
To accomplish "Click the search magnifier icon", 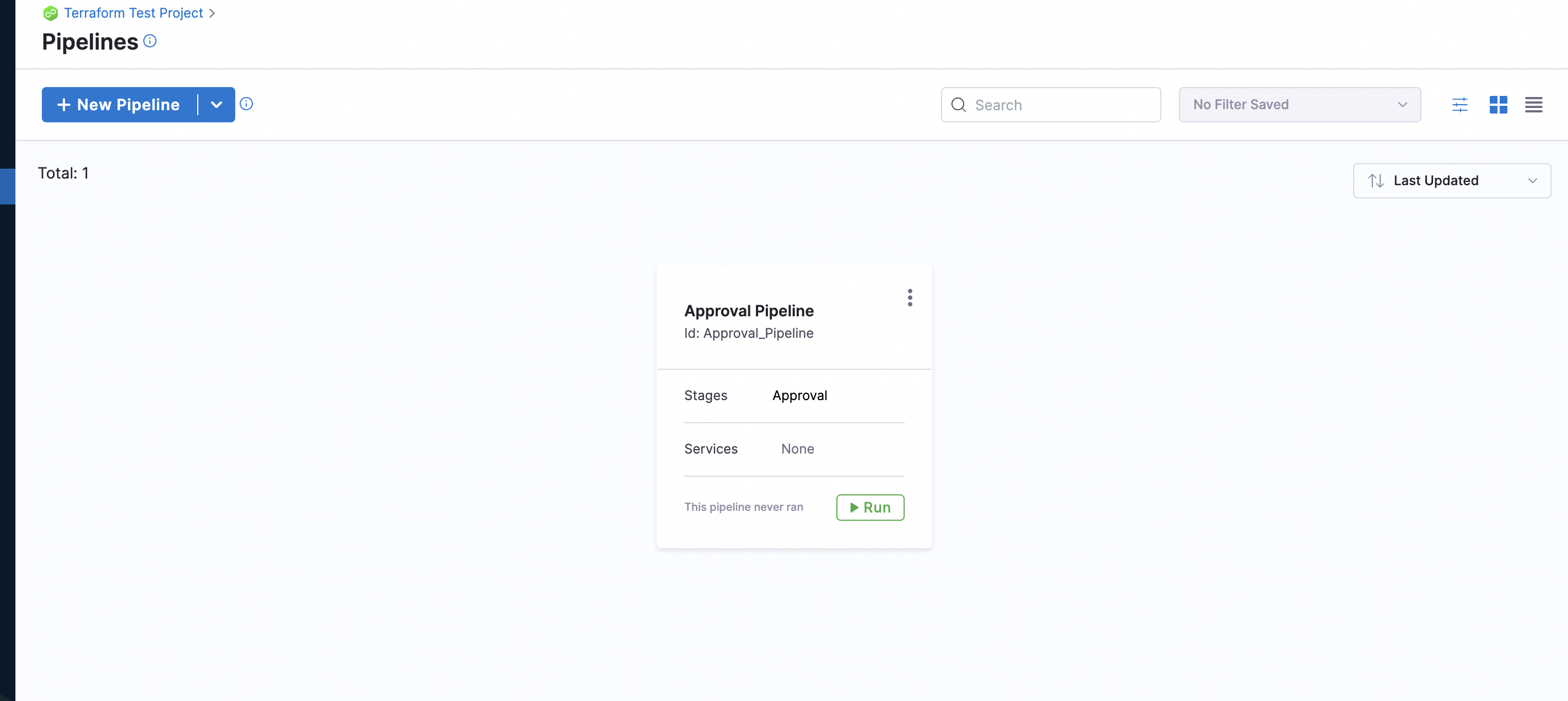I will coord(958,105).
